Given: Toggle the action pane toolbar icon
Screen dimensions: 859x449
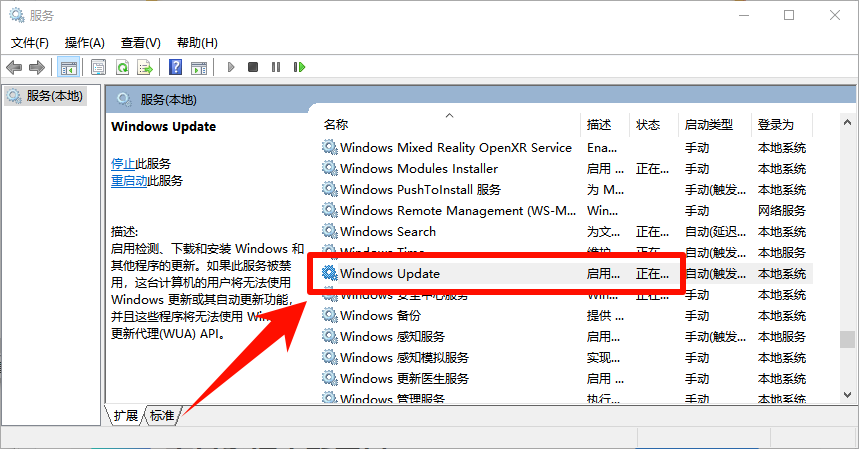Looking at the screenshot, I should pos(199,67).
